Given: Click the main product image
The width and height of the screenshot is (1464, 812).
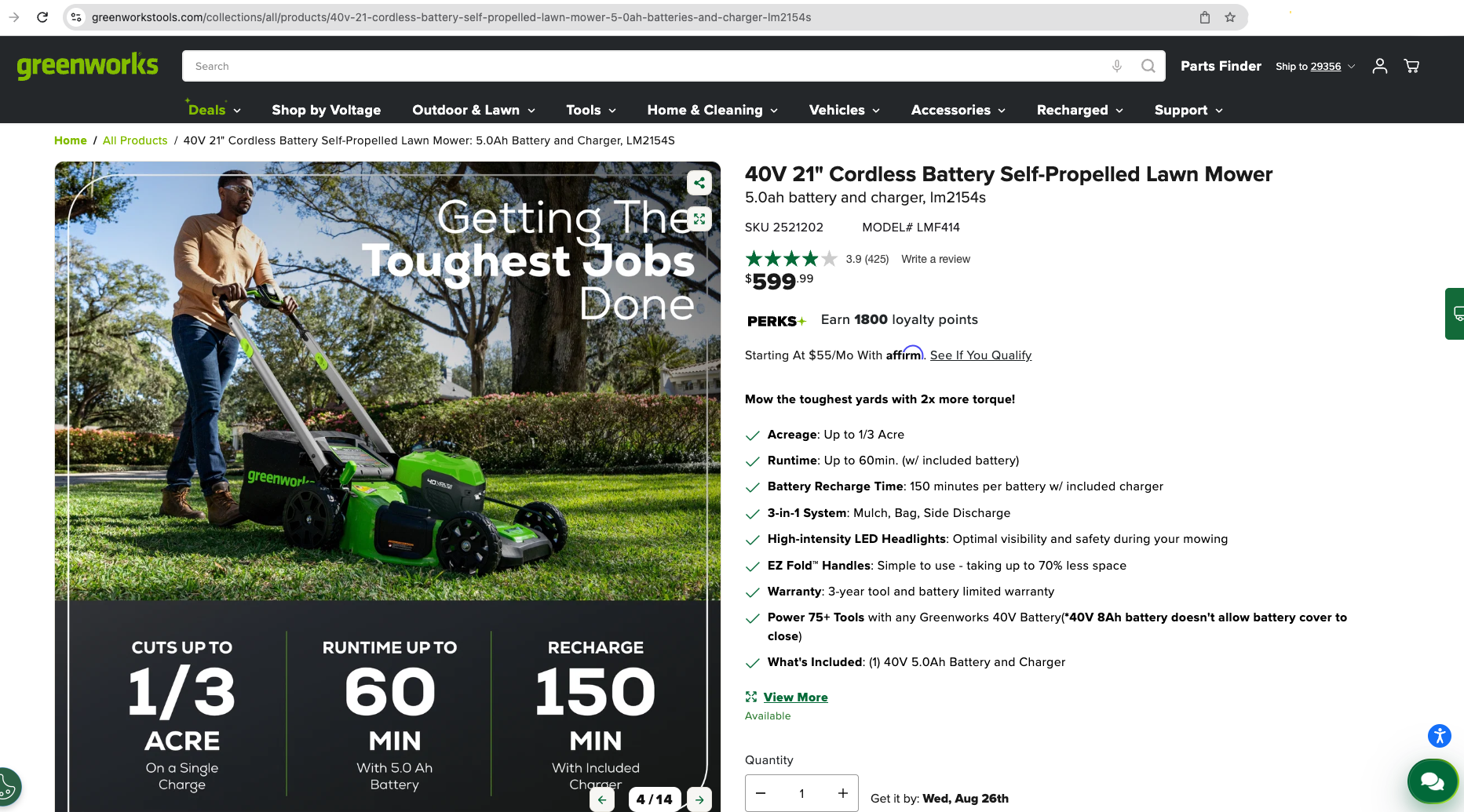Looking at the screenshot, I should [388, 486].
